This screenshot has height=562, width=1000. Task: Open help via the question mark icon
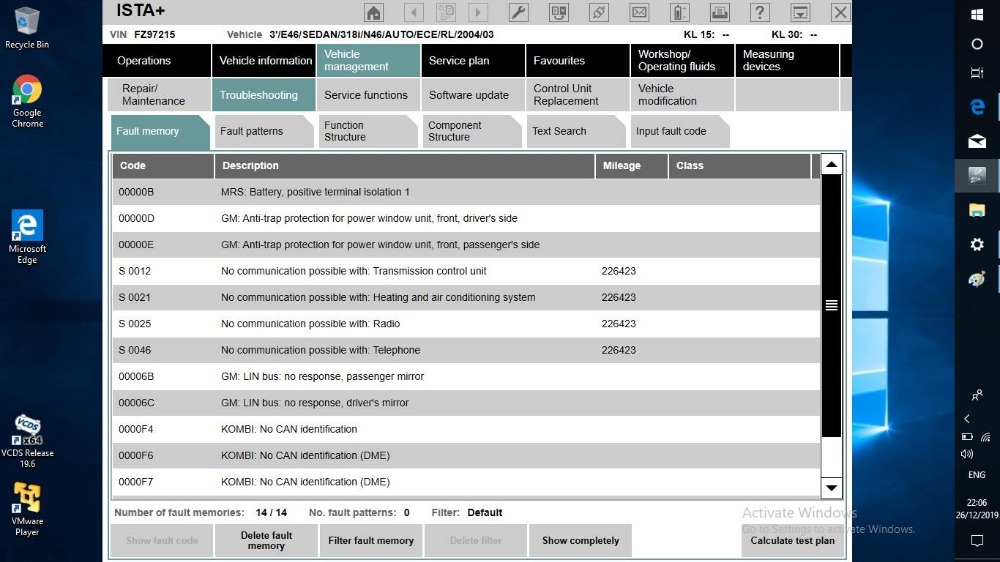coord(760,12)
